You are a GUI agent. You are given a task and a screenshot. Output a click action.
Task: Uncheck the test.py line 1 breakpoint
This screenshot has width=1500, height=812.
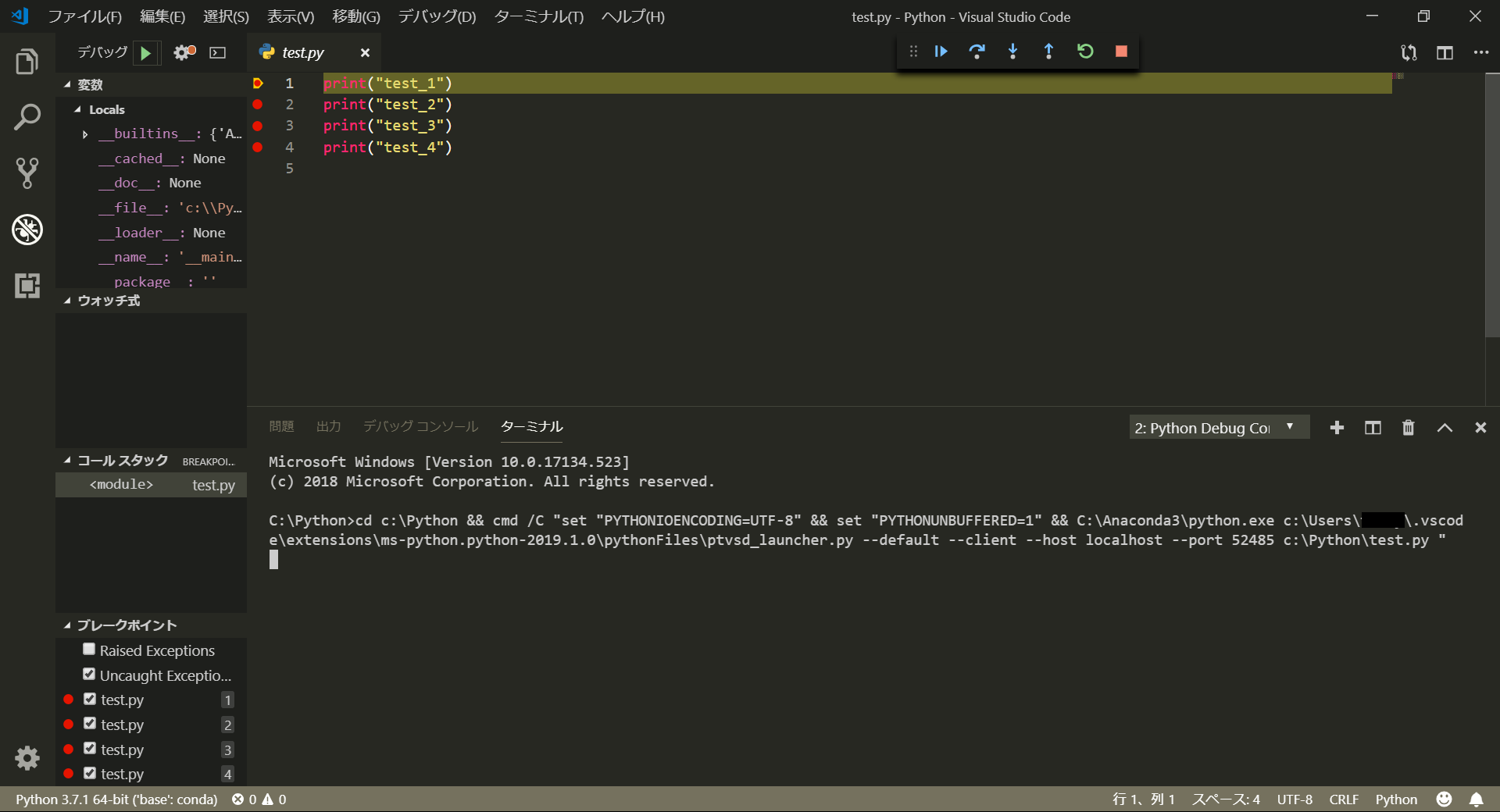90,699
